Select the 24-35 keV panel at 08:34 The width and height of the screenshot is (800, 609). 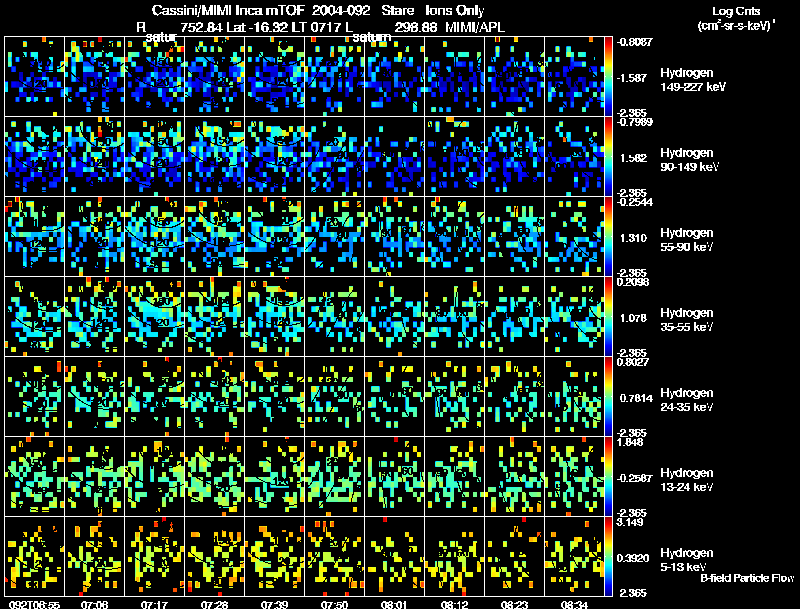click(x=574, y=397)
